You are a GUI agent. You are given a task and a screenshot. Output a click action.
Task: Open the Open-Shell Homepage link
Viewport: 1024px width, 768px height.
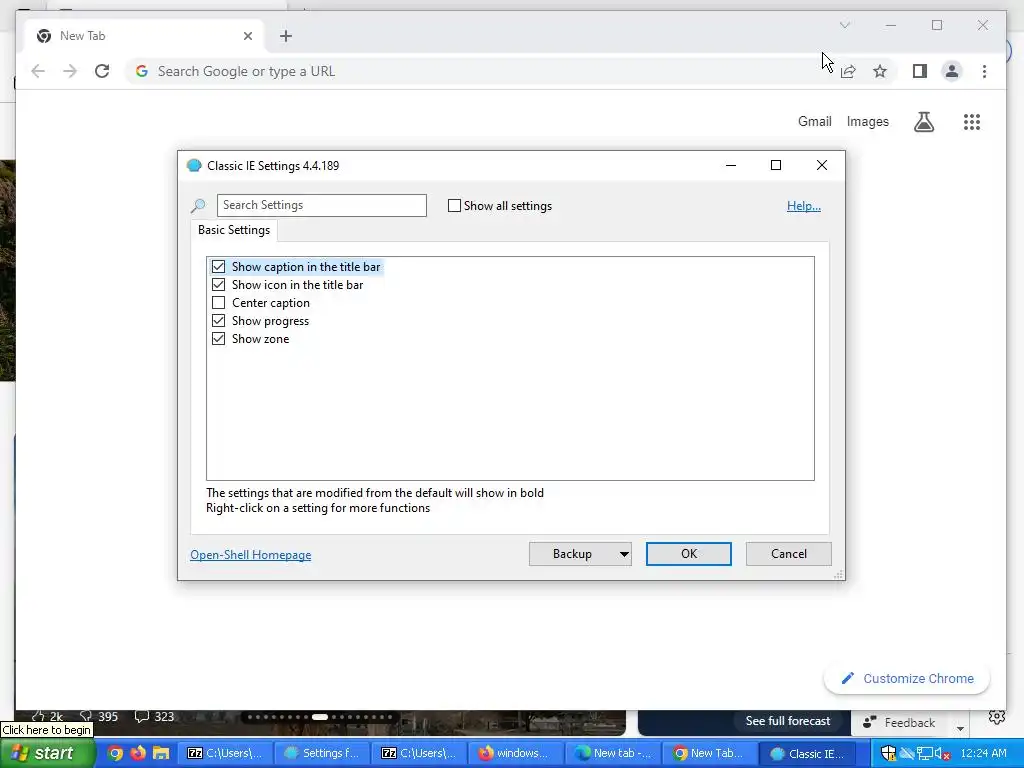(x=250, y=554)
